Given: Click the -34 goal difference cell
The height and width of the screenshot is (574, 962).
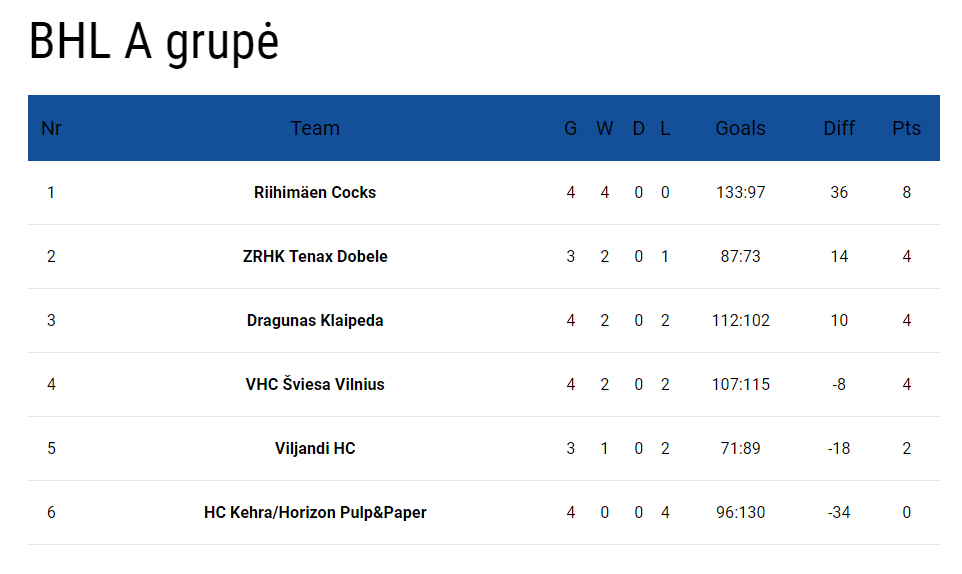Looking at the screenshot, I should [839, 512].
